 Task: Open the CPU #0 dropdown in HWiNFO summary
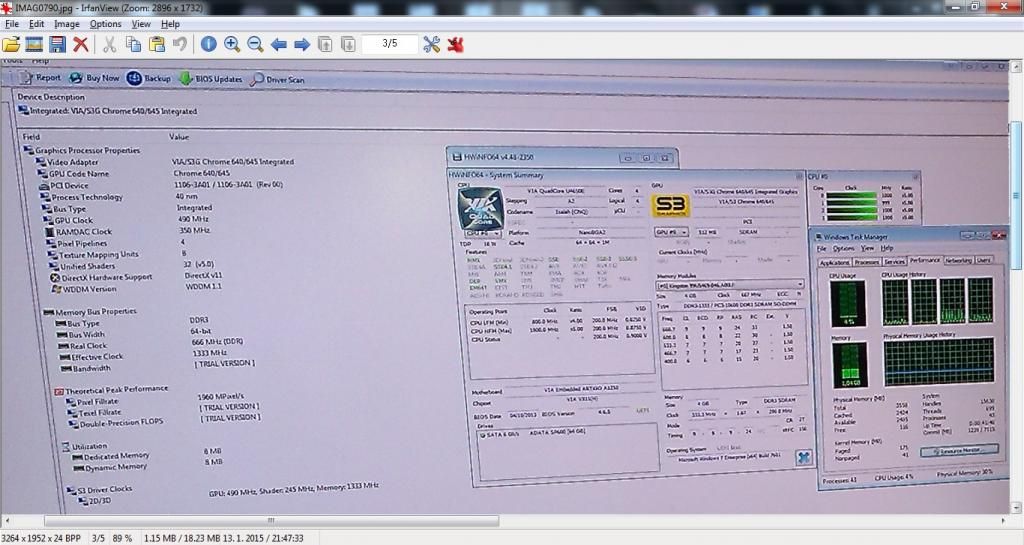pos(483,233)
